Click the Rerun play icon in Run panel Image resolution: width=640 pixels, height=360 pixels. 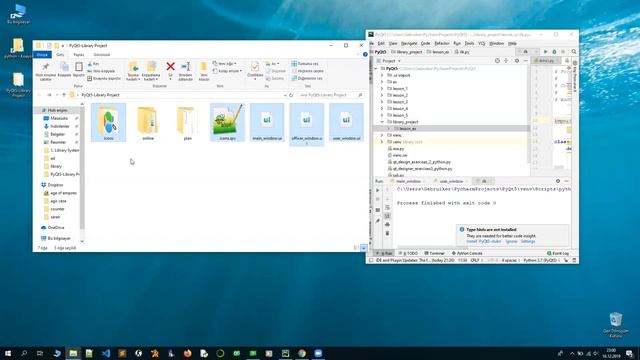click(x=378, y=191)
